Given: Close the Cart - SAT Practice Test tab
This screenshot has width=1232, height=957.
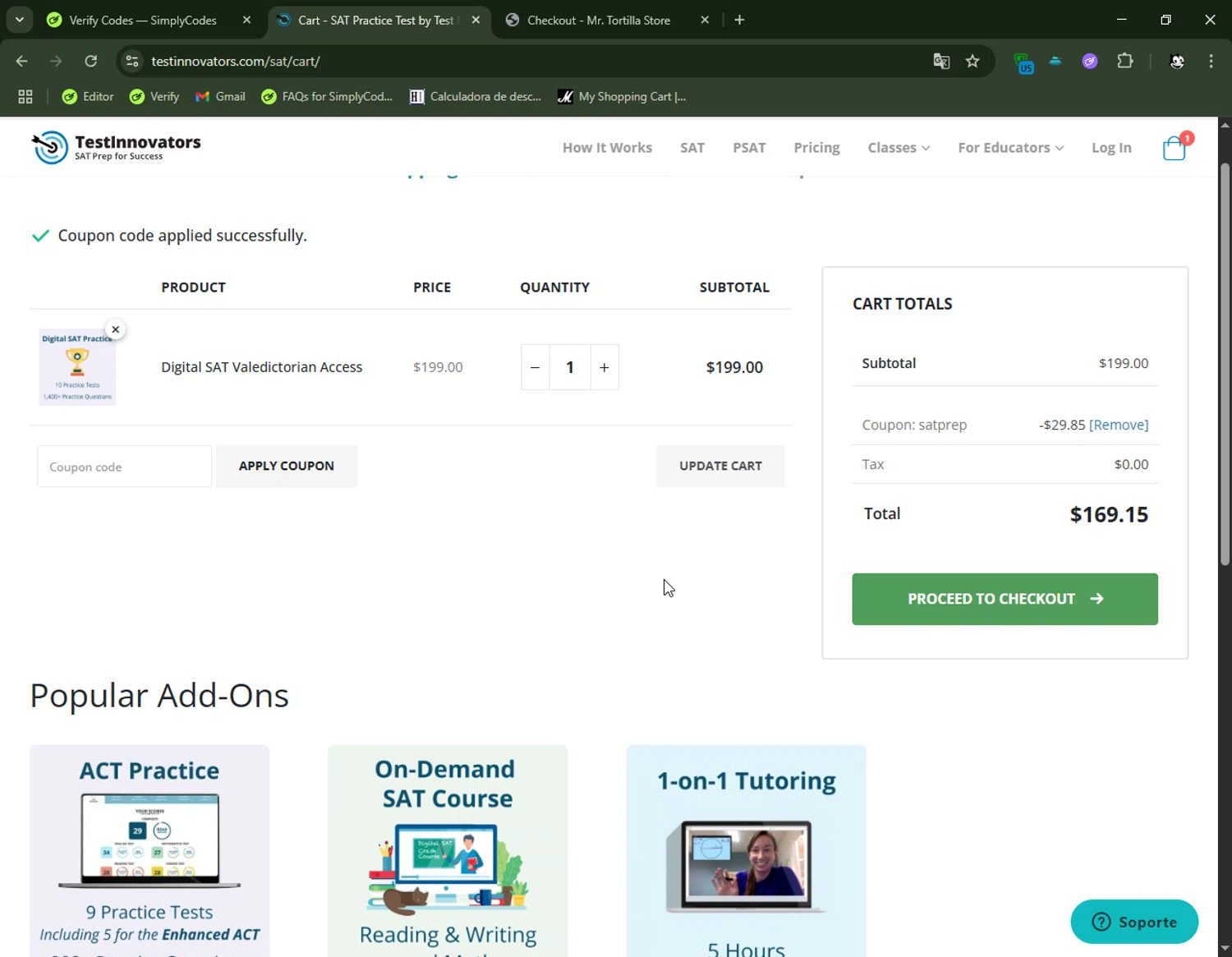Looking at the screenshot, I should point(476,21).
